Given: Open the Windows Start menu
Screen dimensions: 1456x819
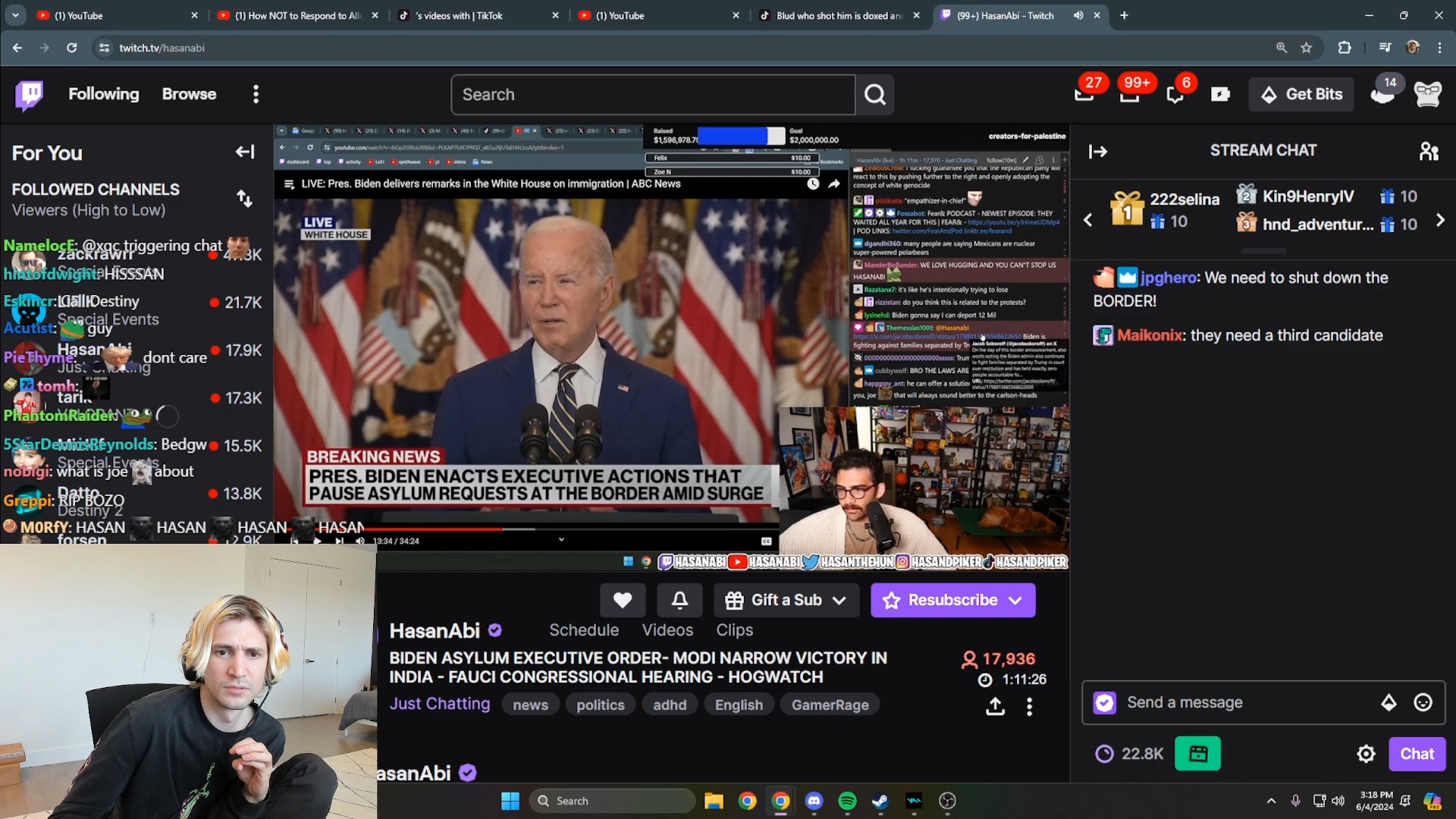Looking at the screenshot, I should [510, 801].
